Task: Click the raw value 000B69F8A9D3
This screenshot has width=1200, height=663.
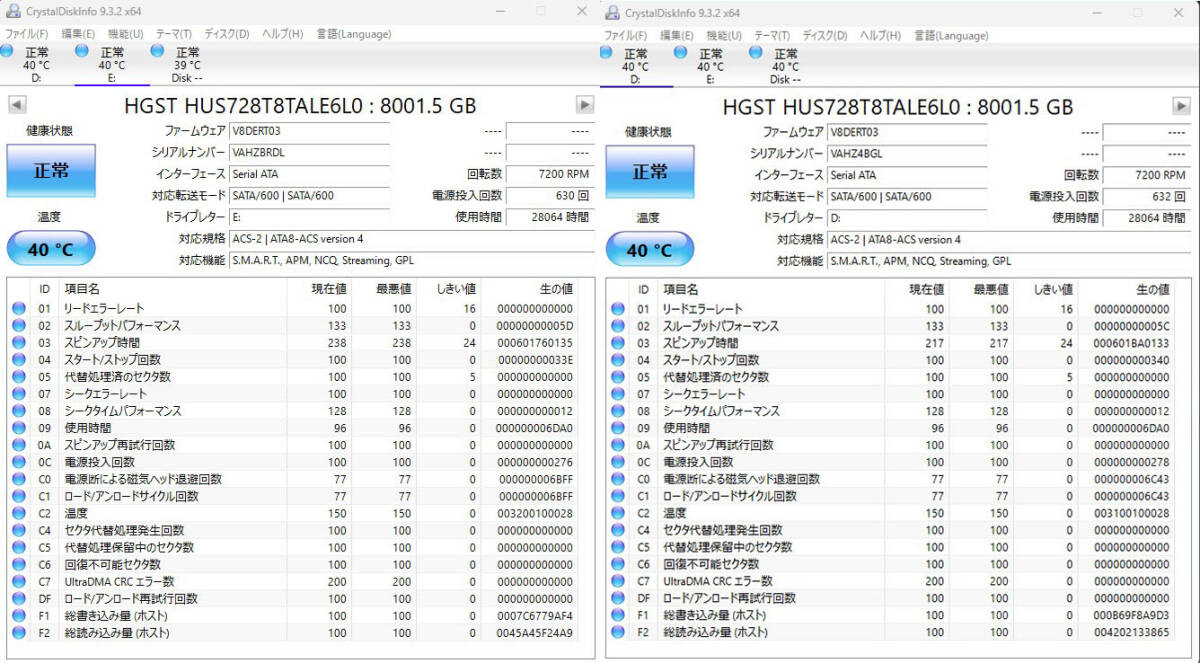Action: [x=1131, y=615]
